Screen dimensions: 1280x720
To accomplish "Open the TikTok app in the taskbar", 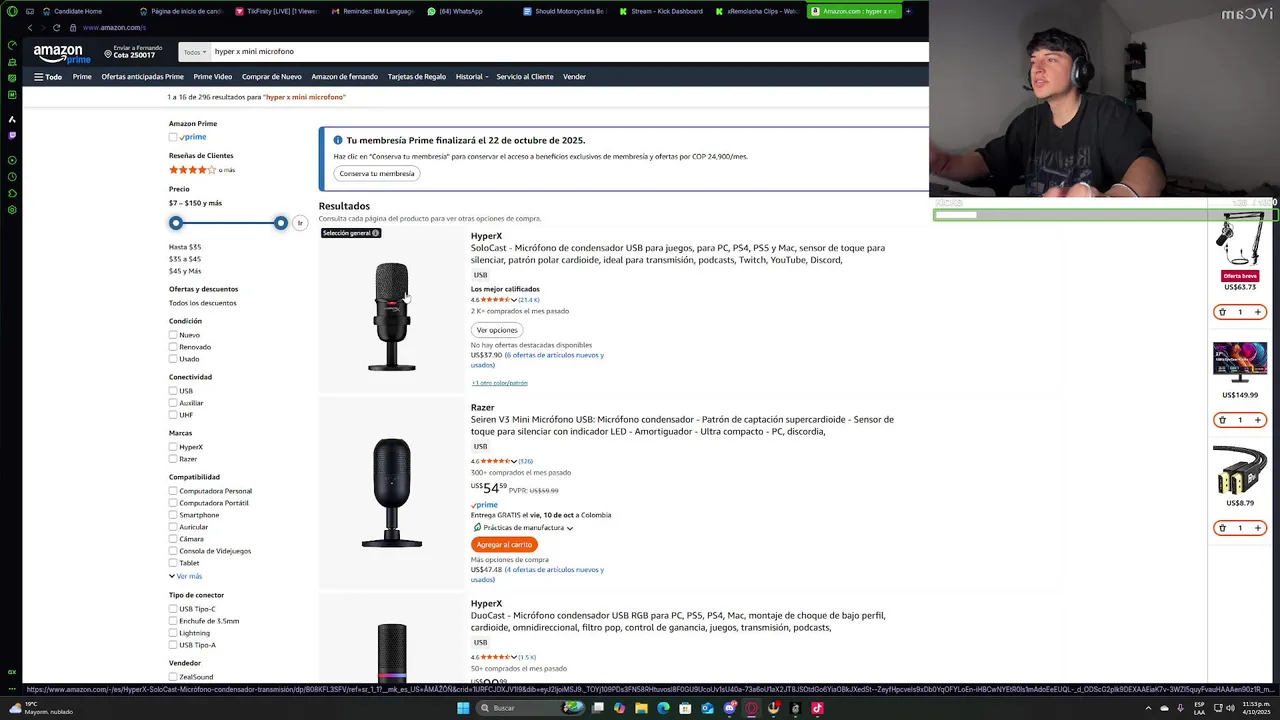I will click(x=817, y=708).
